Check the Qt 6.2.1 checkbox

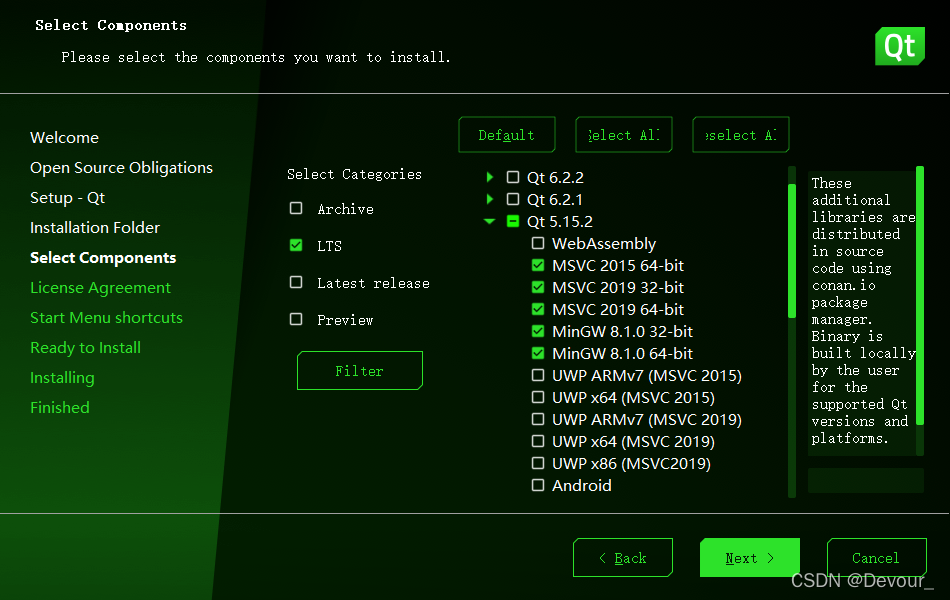click(513, 199)
